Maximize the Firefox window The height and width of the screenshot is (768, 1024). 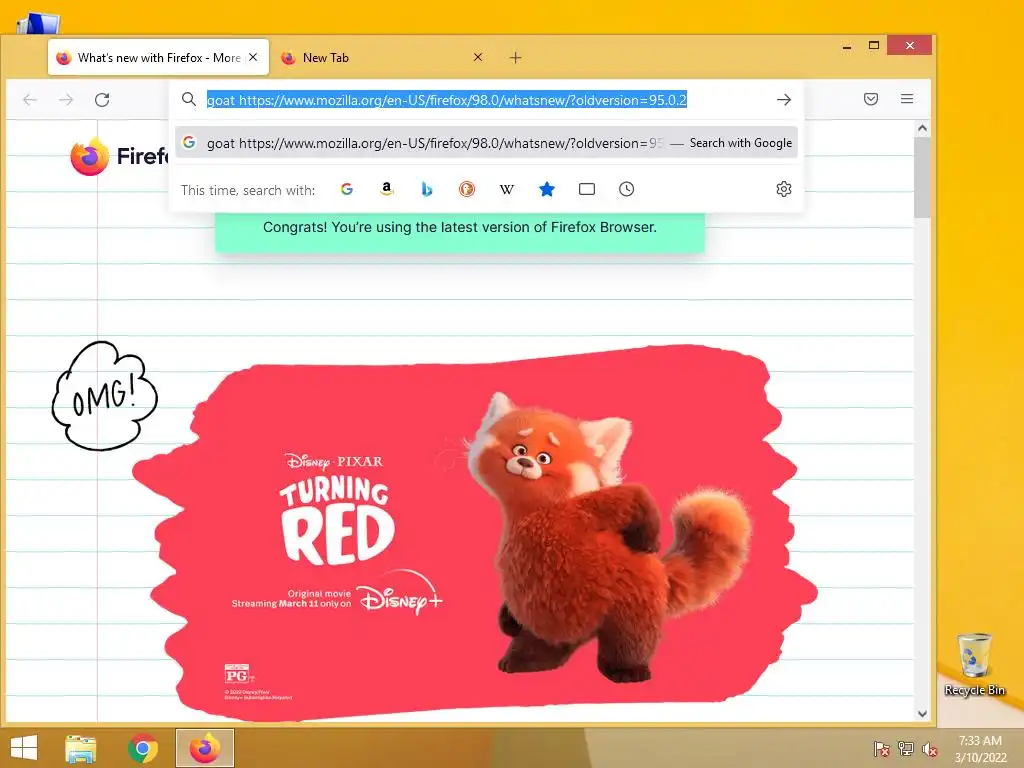click(874, 45)
